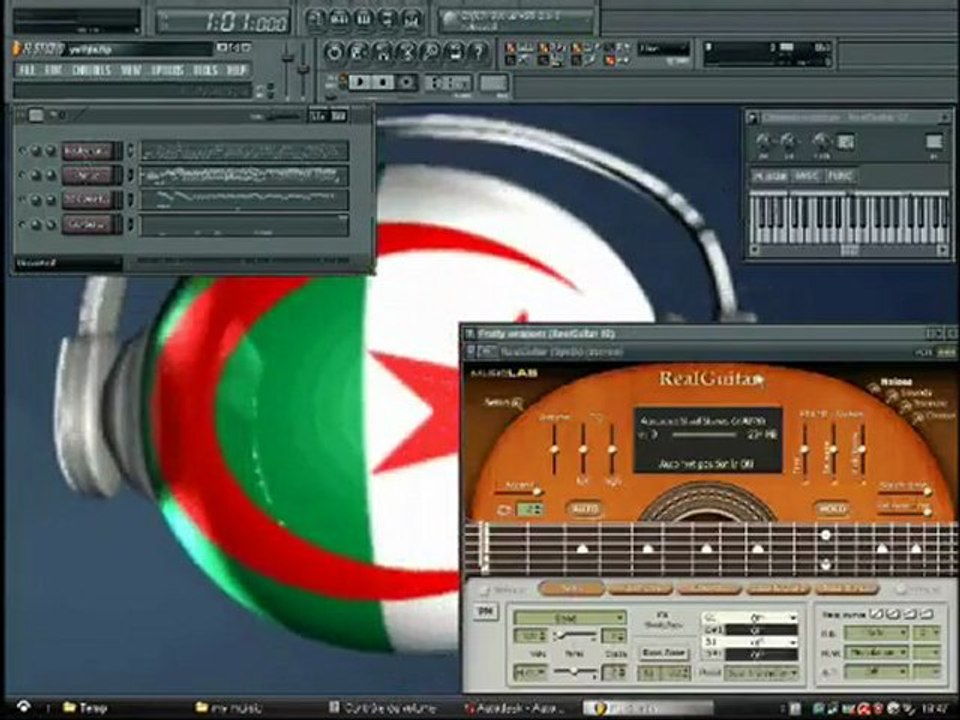Click the question-mark help icon in the toolbar
Viewport: 960px width, 720px height.
pos(478,52)
